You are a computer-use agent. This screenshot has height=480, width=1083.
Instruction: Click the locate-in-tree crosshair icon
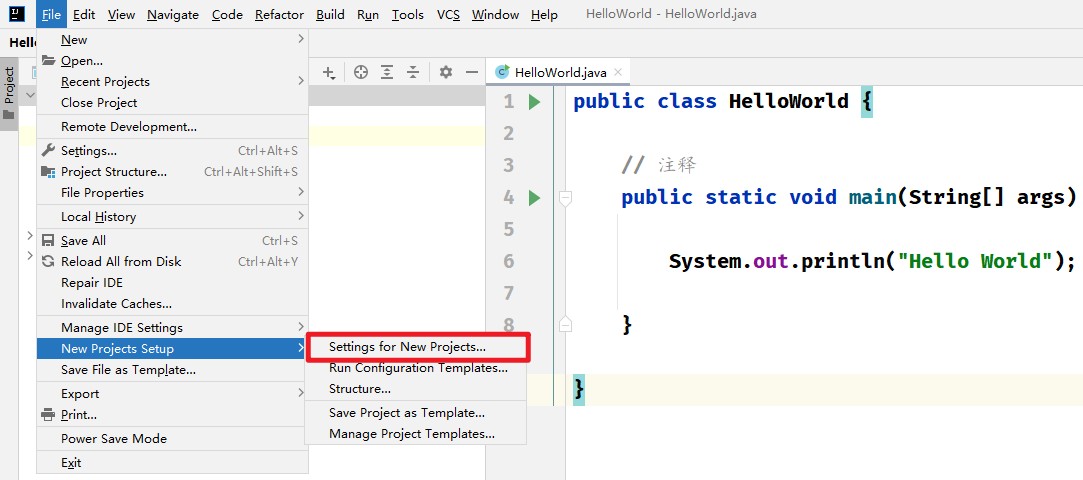tap(361, 72)
